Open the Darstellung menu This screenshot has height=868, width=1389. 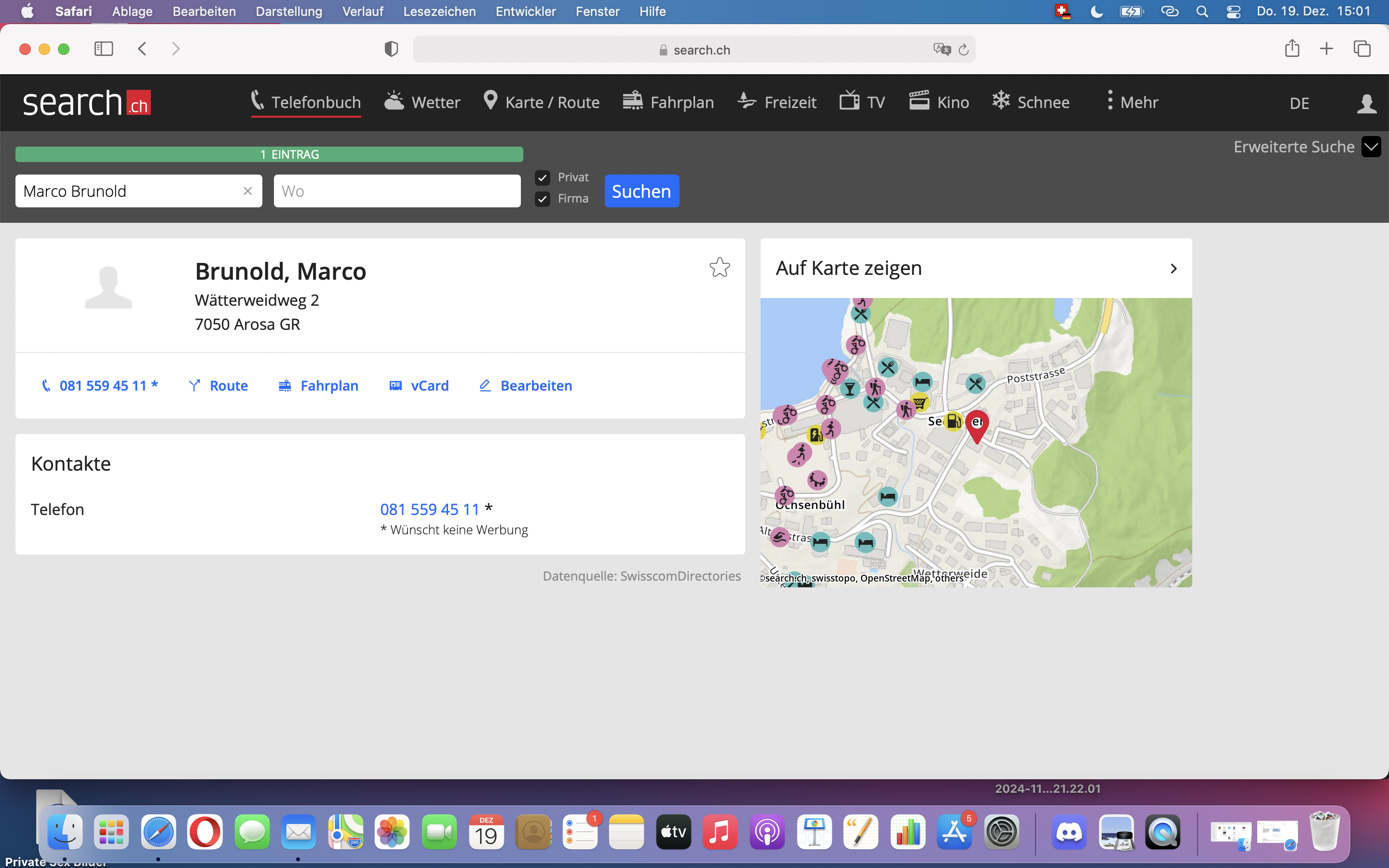pyautogui.click(x=289, y=12)
